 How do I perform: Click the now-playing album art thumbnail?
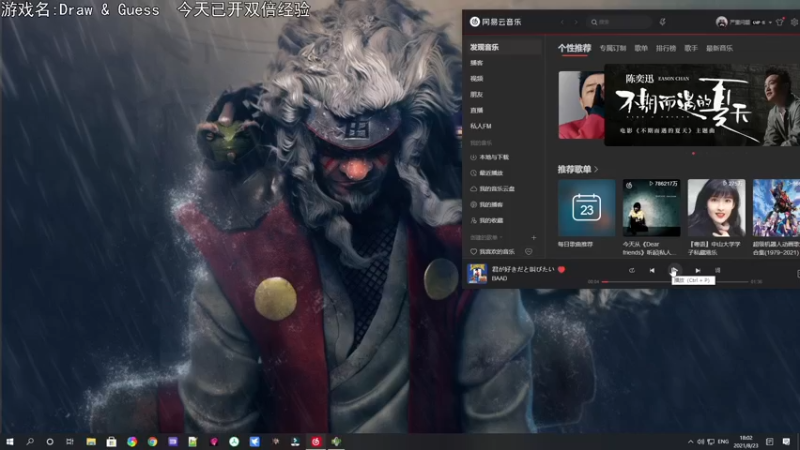click(x=477, y=273)
